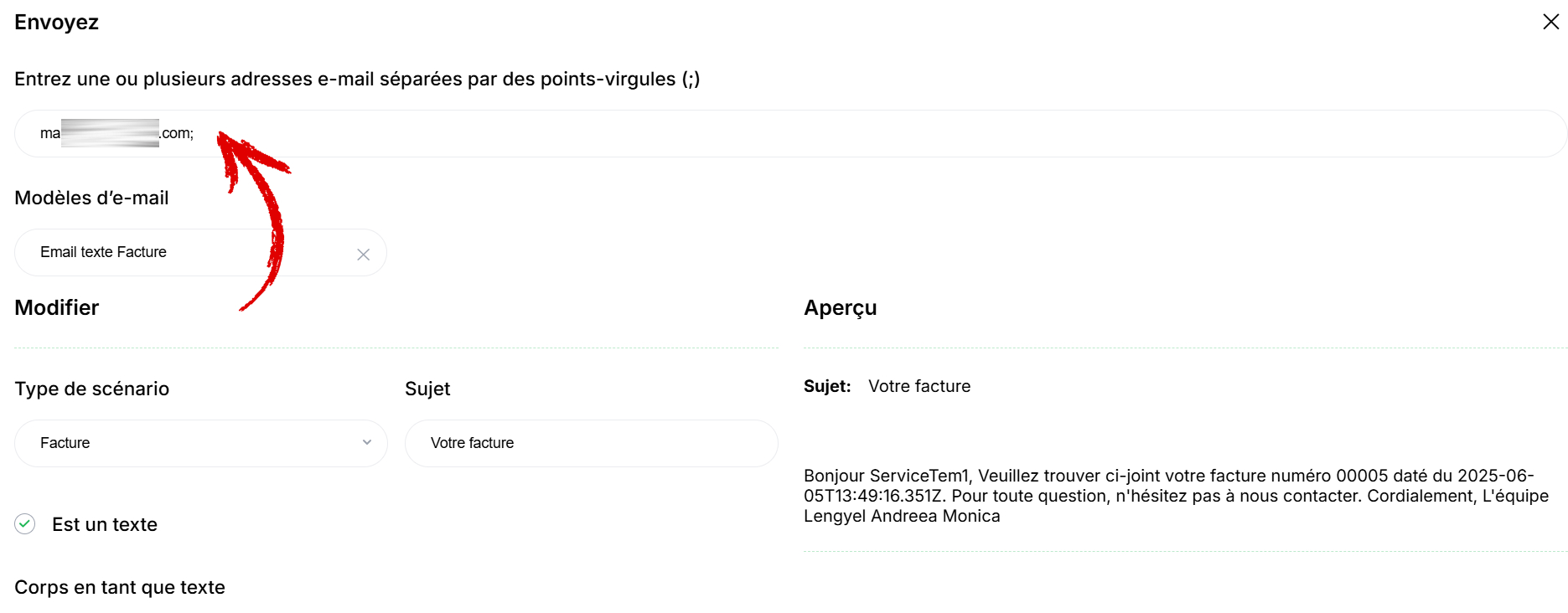Toggle the Est un texte checkbox
1568x613 pixels.
tap(25, 524)
